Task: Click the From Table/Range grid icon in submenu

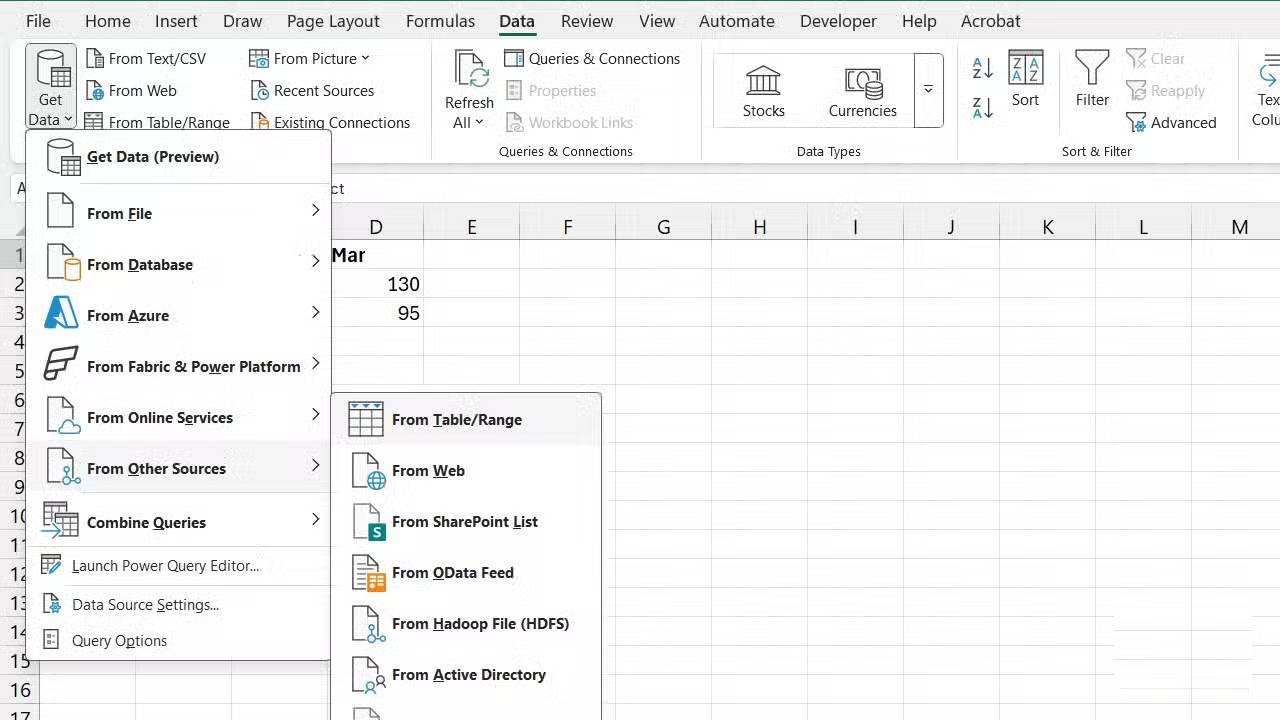Action: (x=366, y=420)
